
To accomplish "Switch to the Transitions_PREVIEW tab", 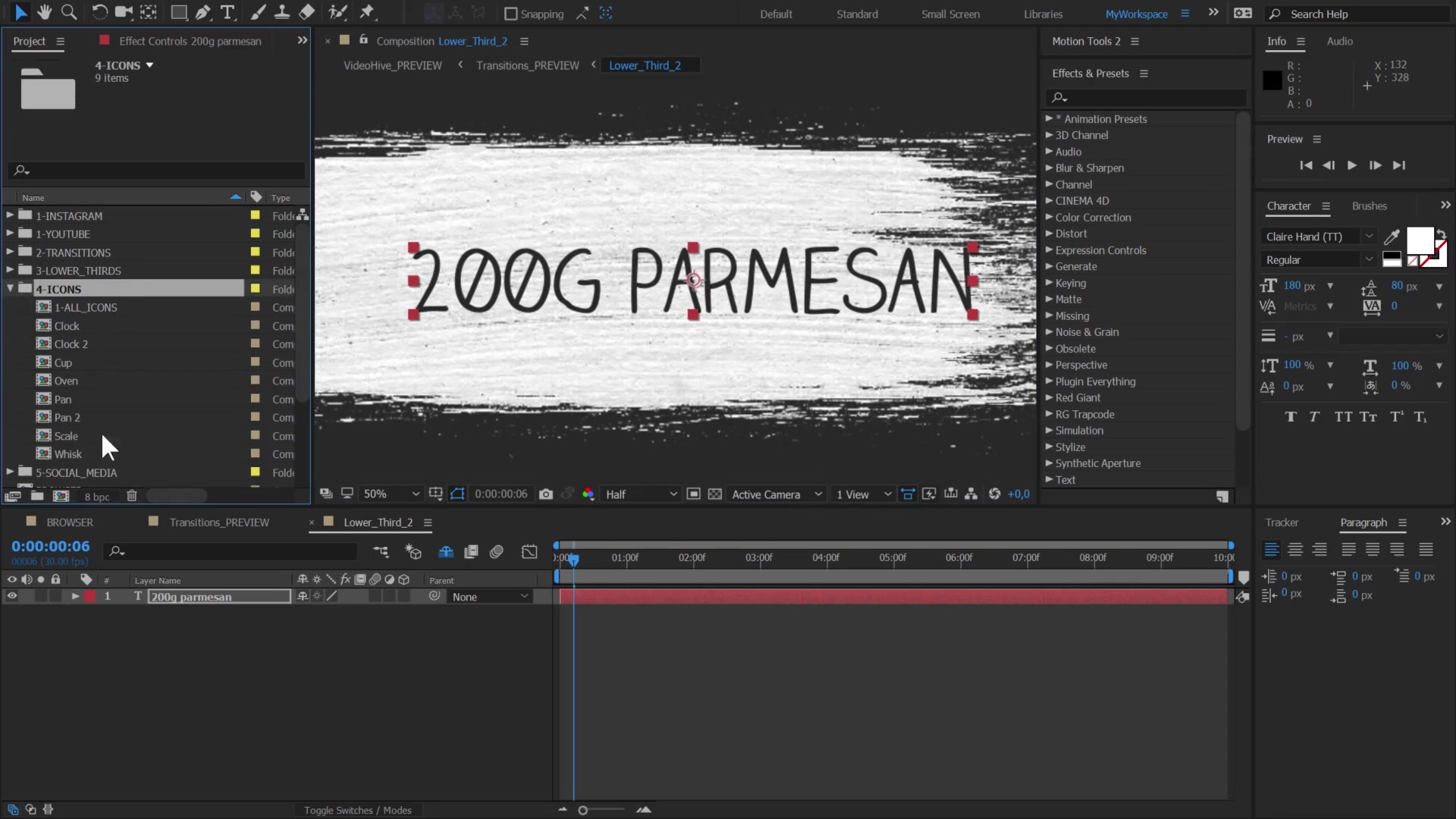I will [219, 521].
